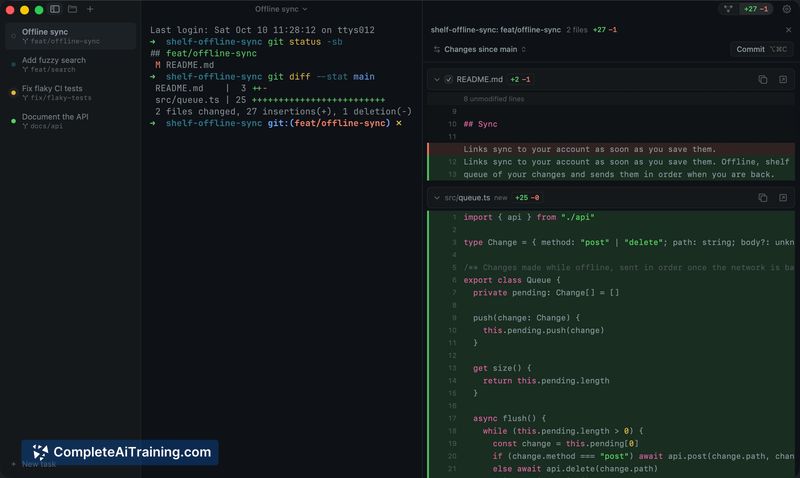Click 'else await api.delete(change.path)' line
800x478 pixels.
[x=611, y=469]
